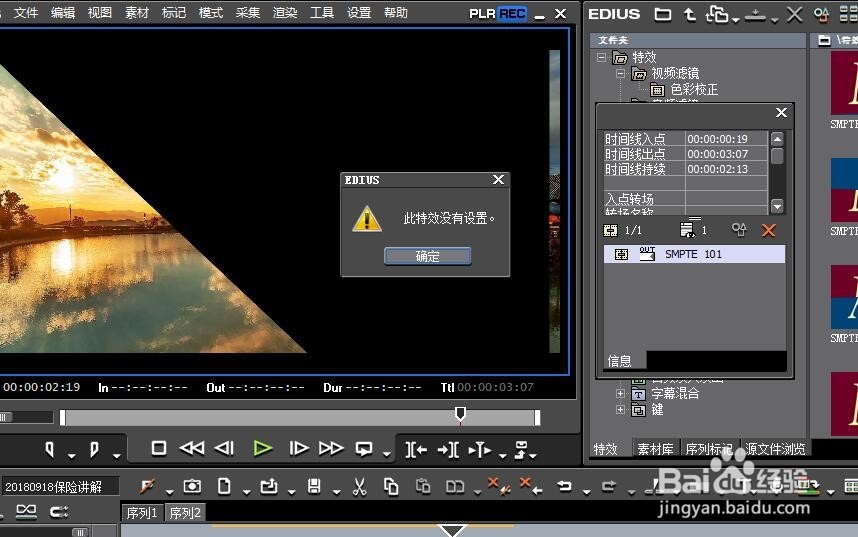Open the 设置 menu
Image resolution: width=858 pixels, height=537 pixels.
359,13
